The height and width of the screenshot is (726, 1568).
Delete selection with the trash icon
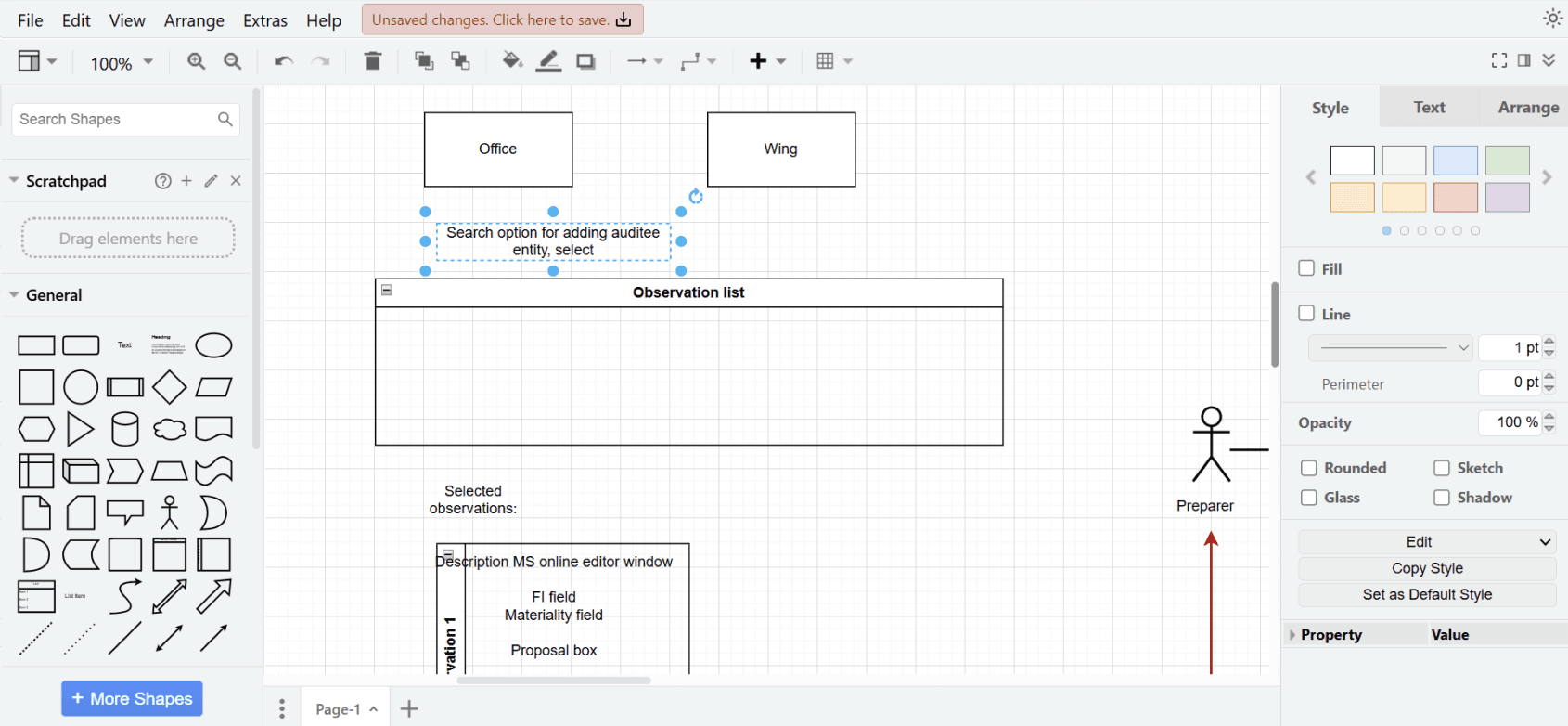click(373, 61)
